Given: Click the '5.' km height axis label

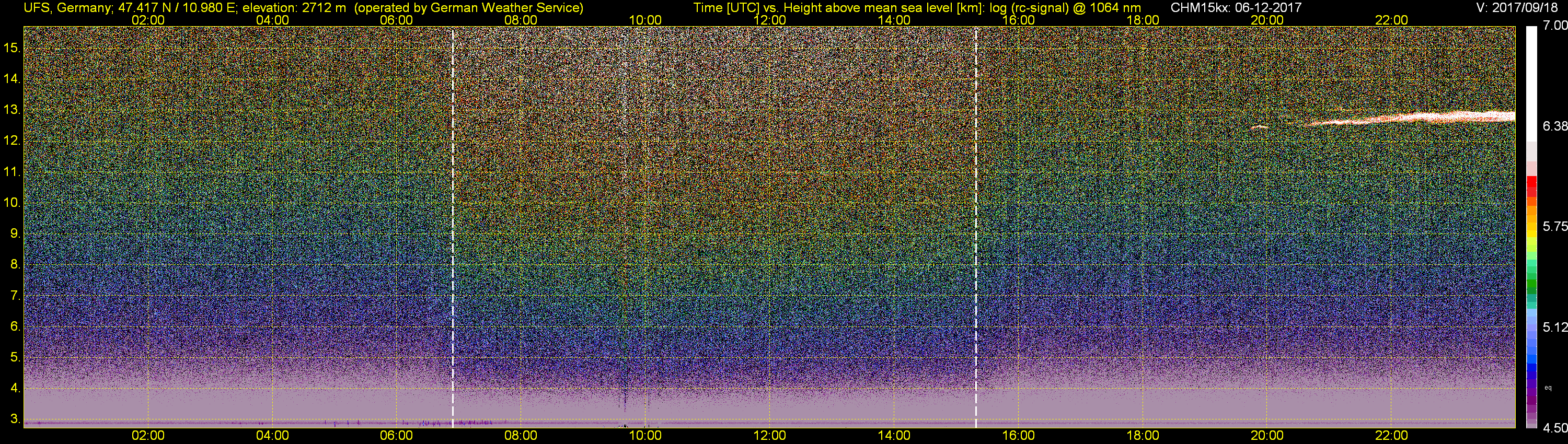Looking at the screenshot, I should [15, 357].
